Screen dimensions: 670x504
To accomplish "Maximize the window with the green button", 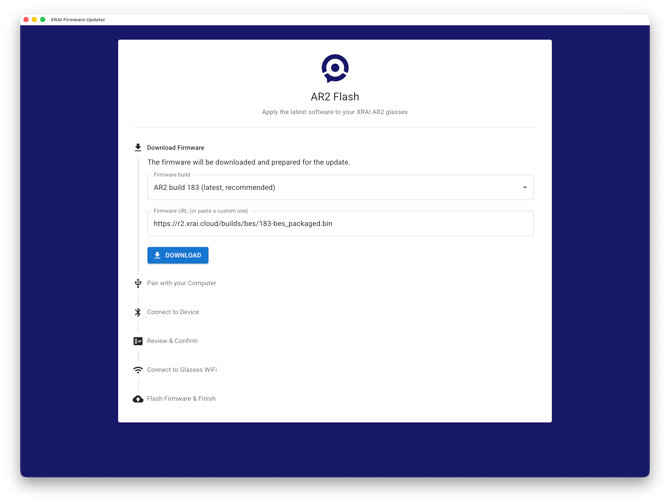I will pyautogui.click(x=43, y=20).
